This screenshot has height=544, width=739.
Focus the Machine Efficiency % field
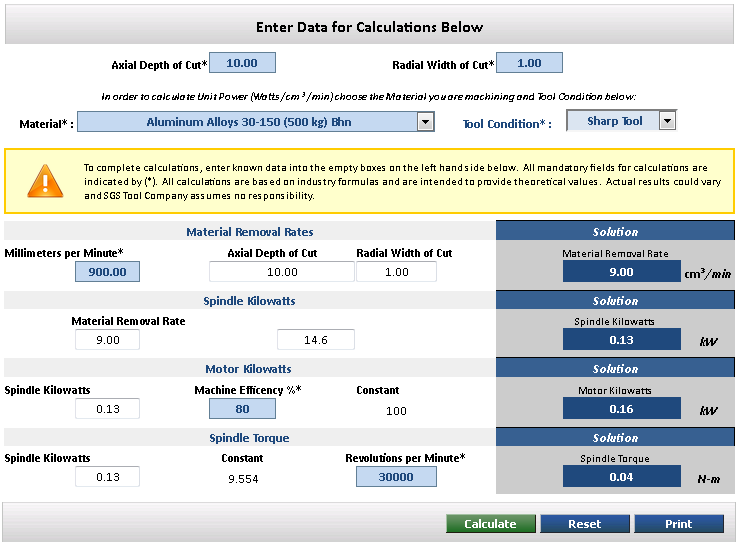pyautogui.click(x=242, y=408)
